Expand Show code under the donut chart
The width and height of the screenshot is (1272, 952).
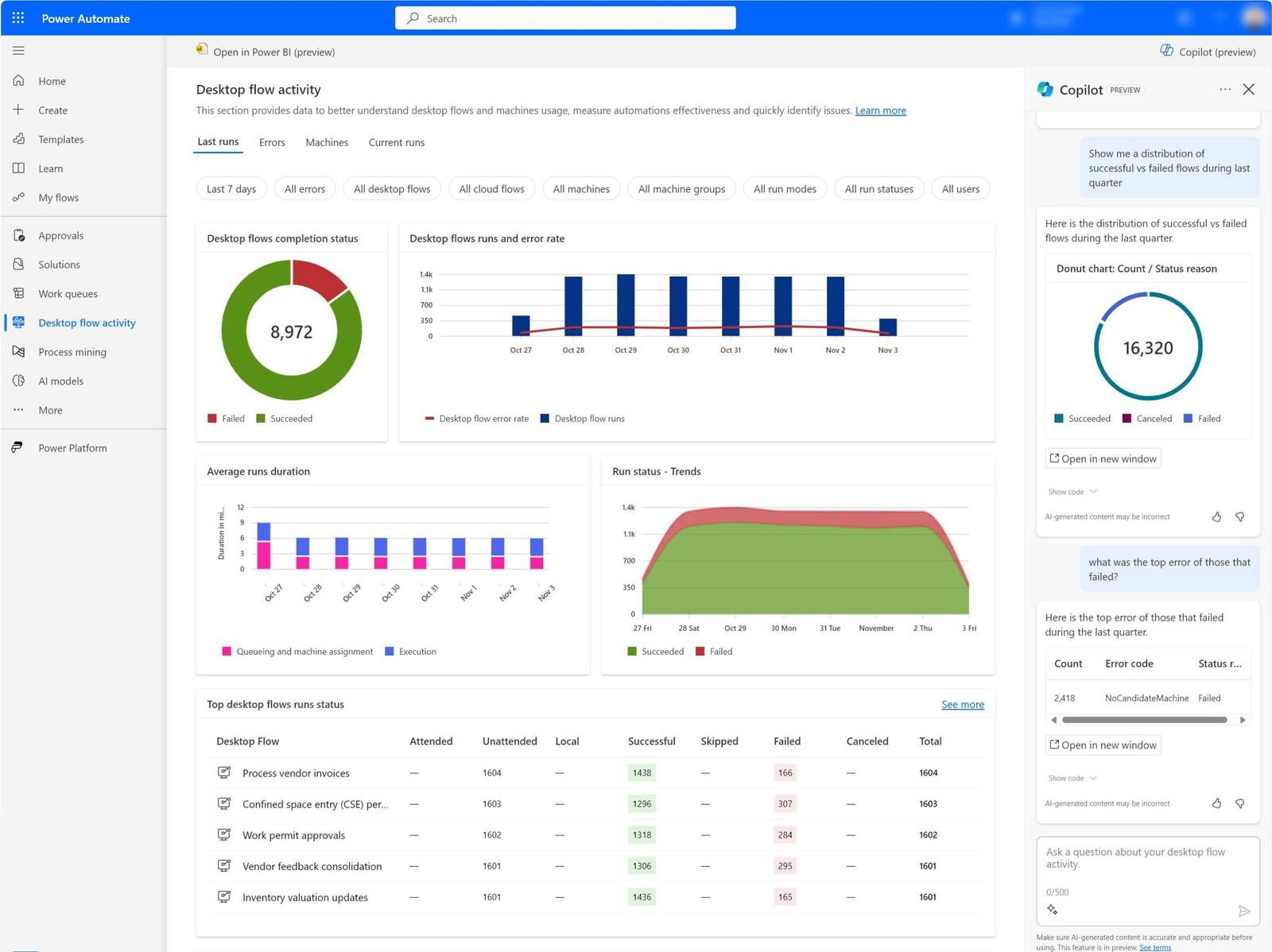pyautogui.click(x=1072, y=491)
